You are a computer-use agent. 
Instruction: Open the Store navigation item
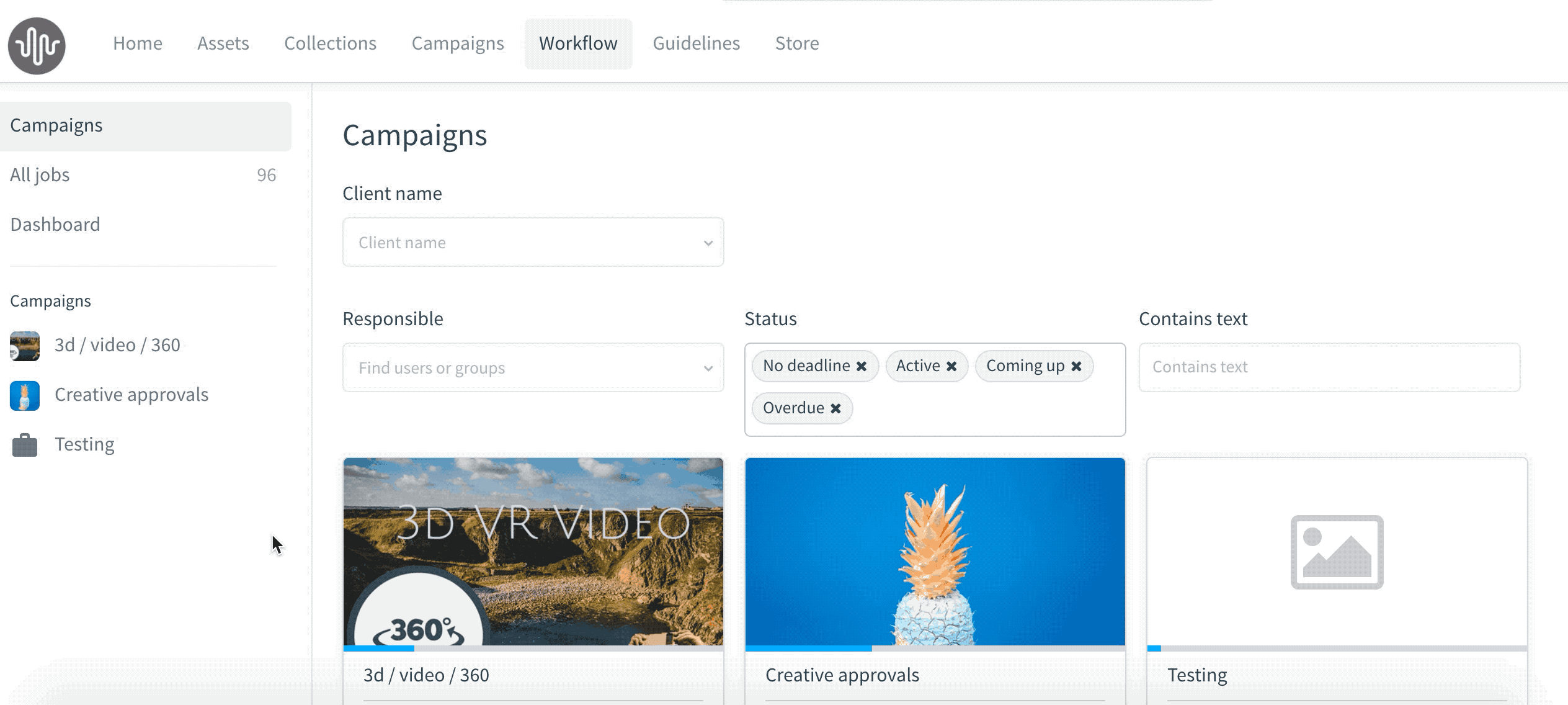point(796,43)
